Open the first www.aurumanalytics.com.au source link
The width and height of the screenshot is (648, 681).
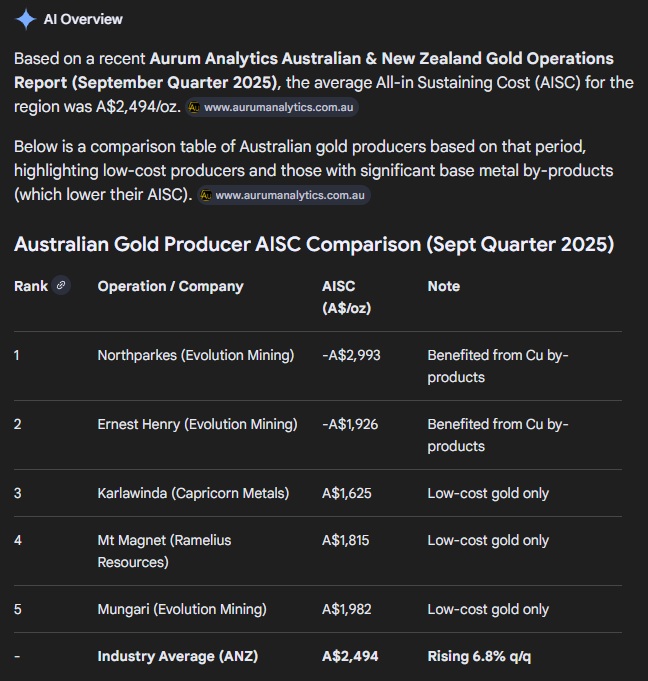[x=272, y=107]
